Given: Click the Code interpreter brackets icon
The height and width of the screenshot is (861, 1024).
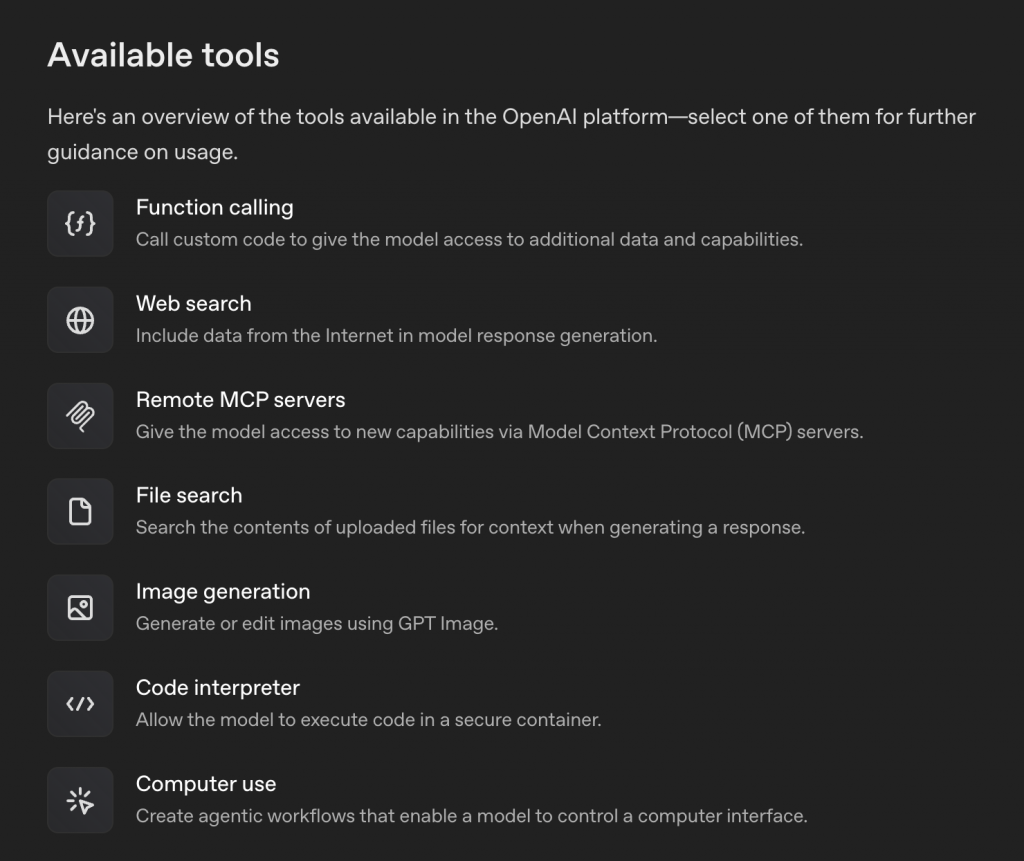Looking at the screenshot, I should (80, 704).
